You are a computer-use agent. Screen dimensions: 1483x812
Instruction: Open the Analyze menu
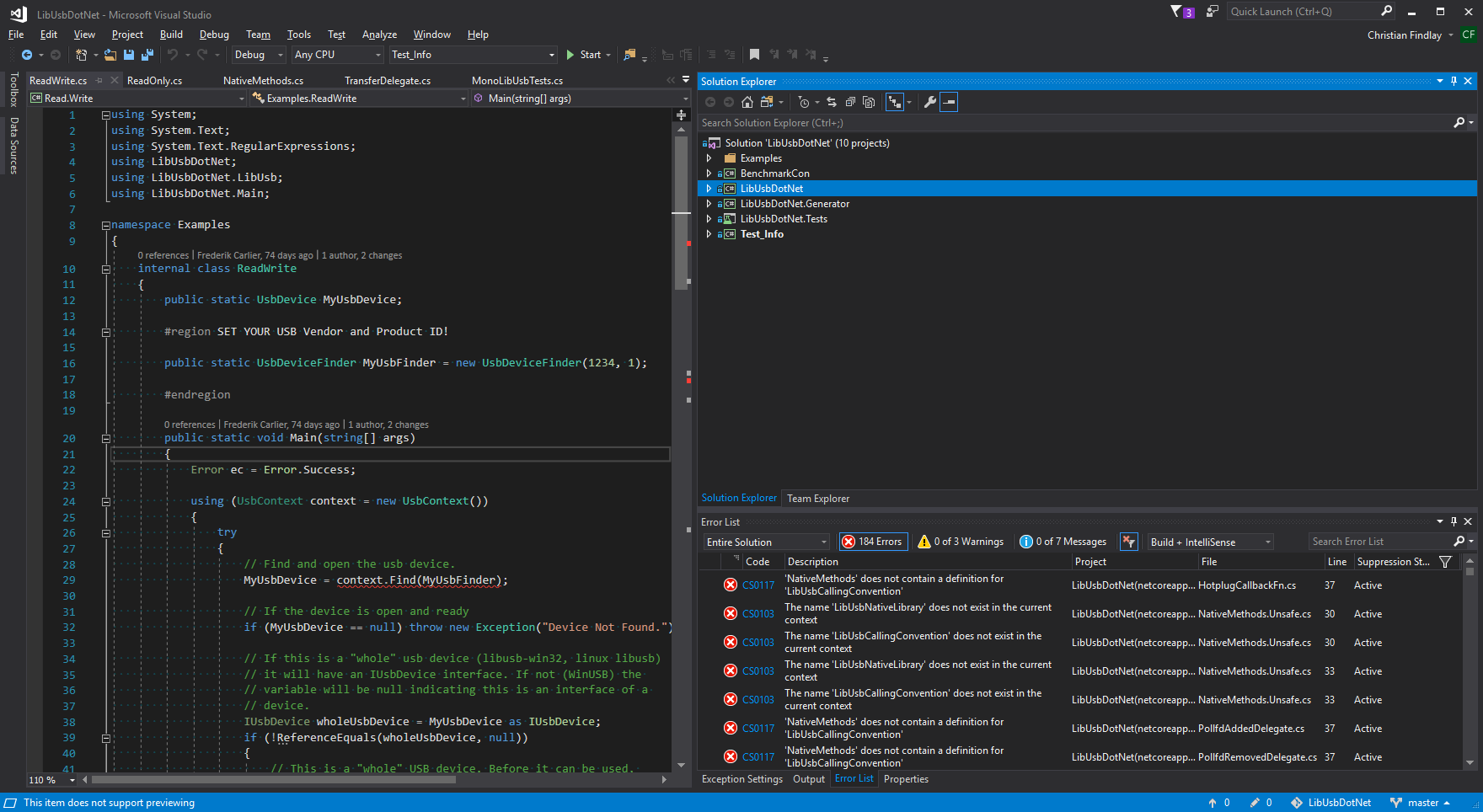[379, 35]
